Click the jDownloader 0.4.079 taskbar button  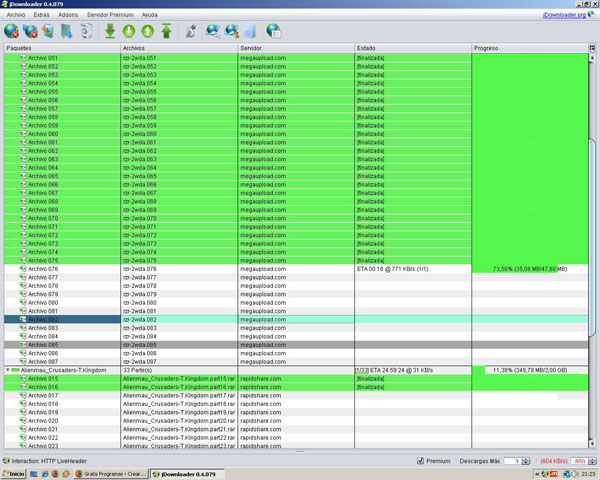188,474
